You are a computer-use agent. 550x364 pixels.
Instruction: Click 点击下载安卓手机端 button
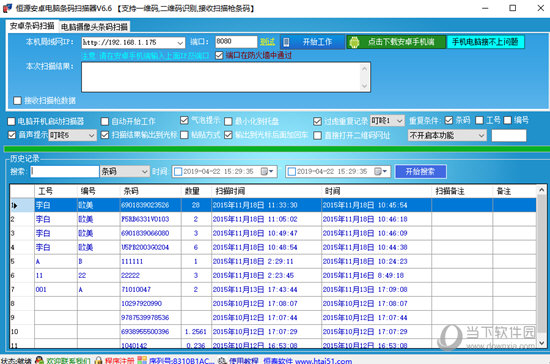396,42
